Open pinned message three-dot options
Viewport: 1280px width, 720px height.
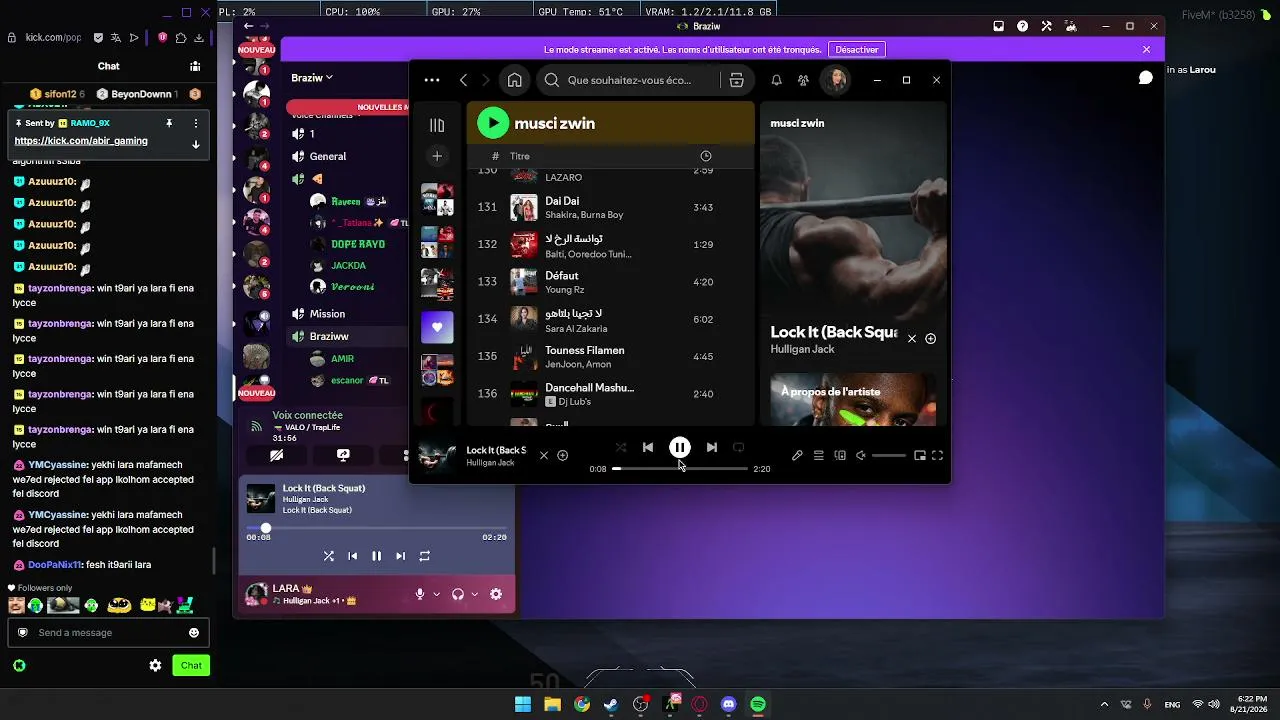[196, 123]
